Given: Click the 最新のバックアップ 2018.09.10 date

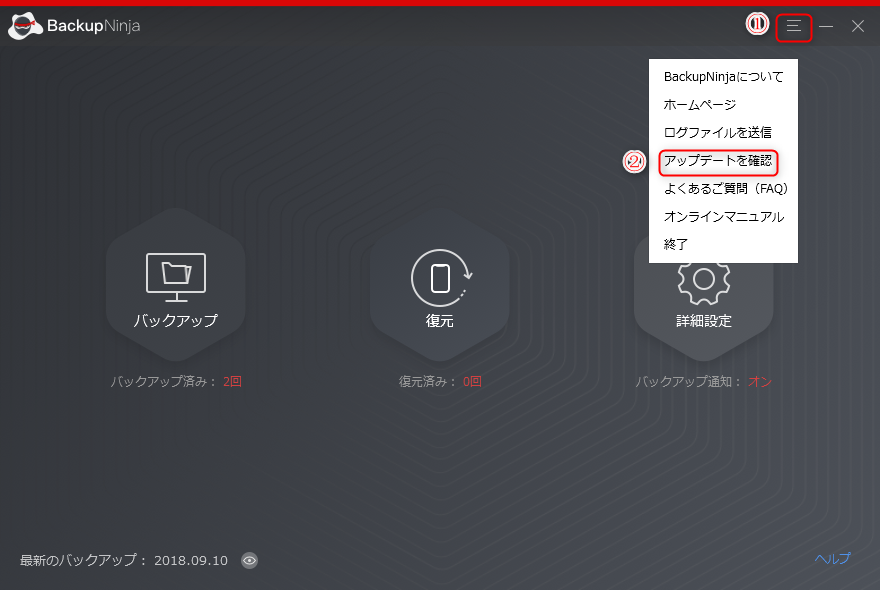Looking at the screenshot, I should [191, 561].
